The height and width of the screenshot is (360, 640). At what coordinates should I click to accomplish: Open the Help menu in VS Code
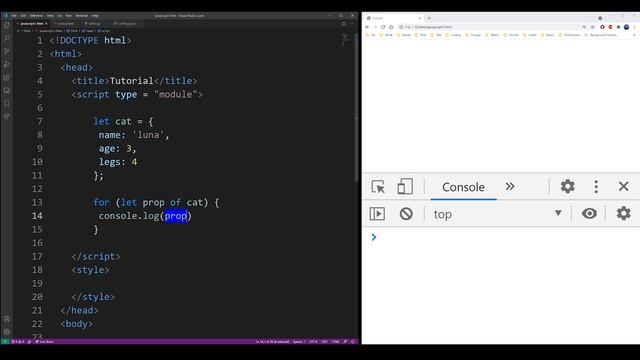[95, 16]
